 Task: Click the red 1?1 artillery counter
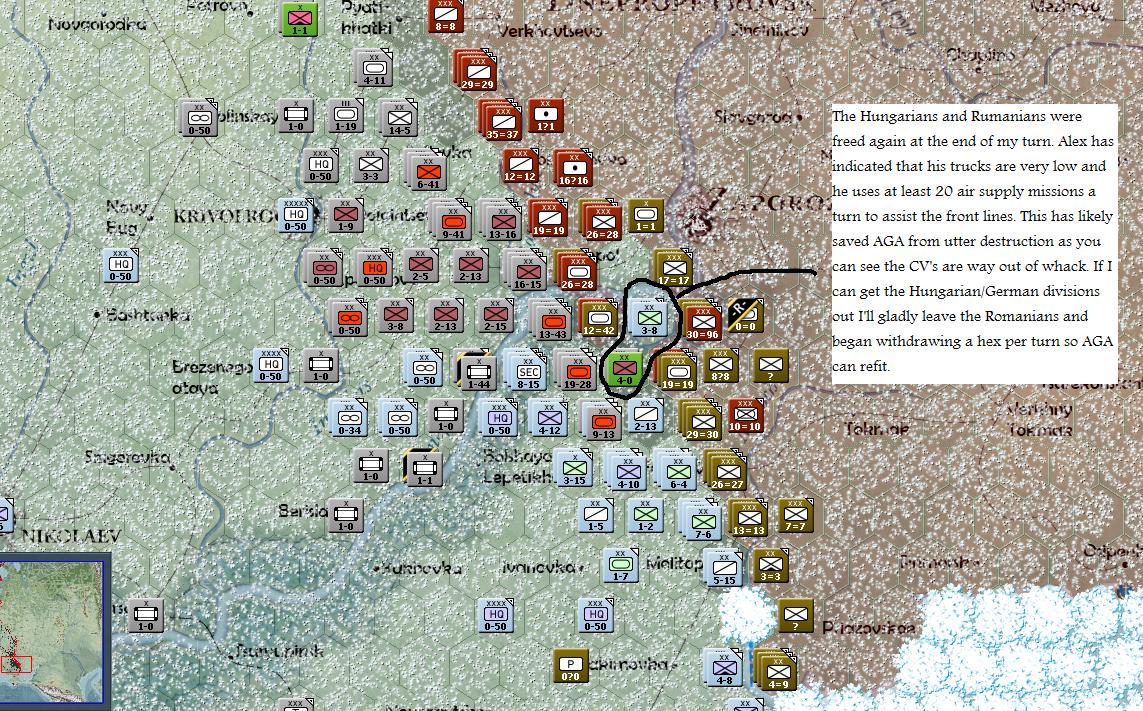[x=546, y=116]
